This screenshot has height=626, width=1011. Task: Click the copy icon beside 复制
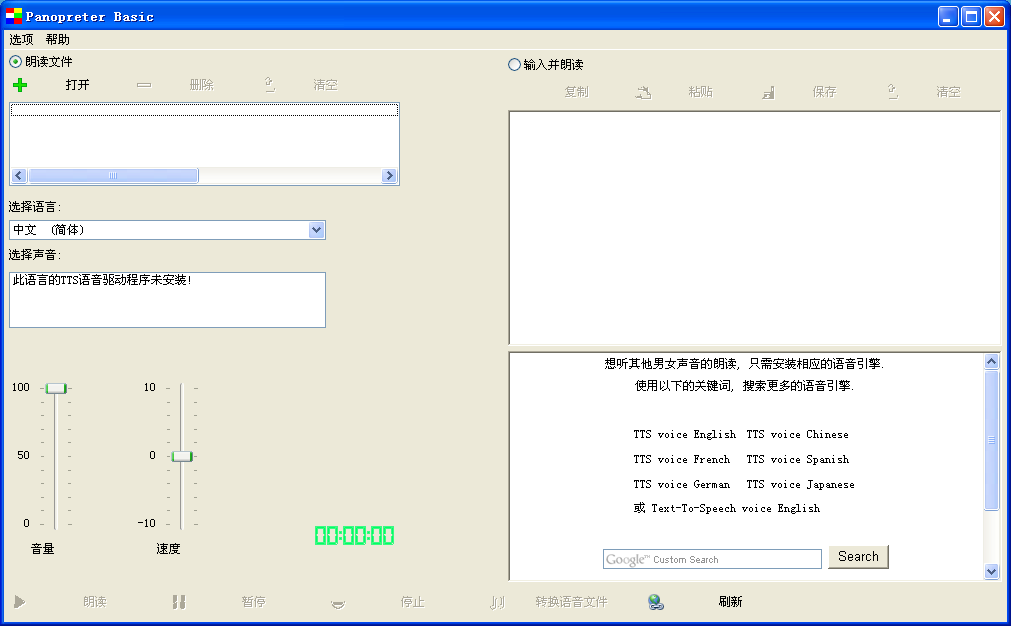[644, 91]
